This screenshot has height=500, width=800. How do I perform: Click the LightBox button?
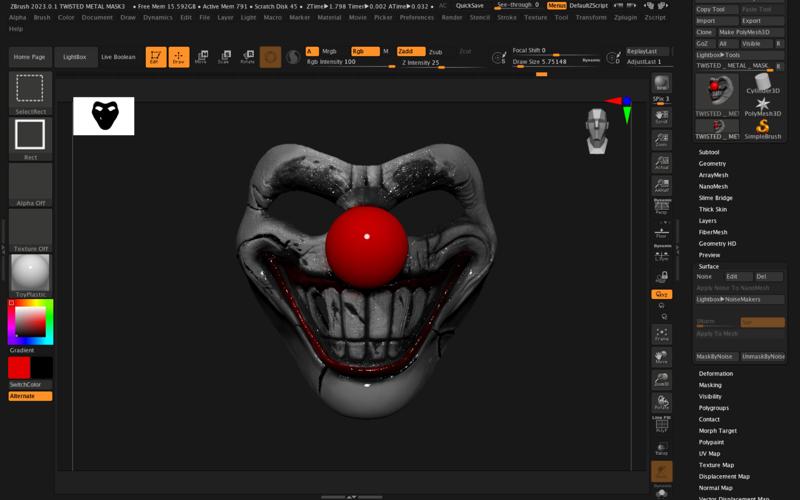75,57
